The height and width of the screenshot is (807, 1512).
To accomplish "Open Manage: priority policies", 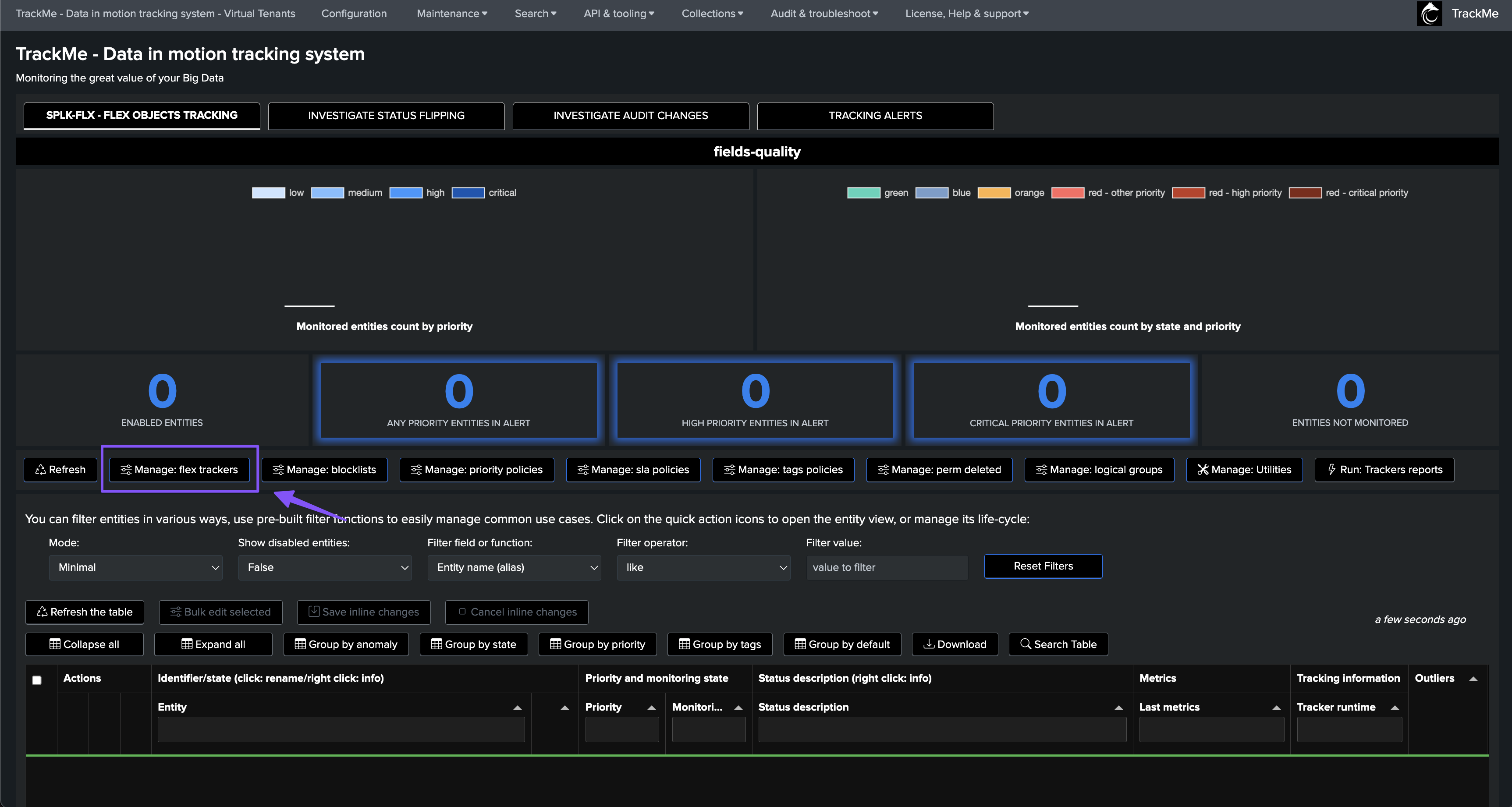I will (477, 470).
